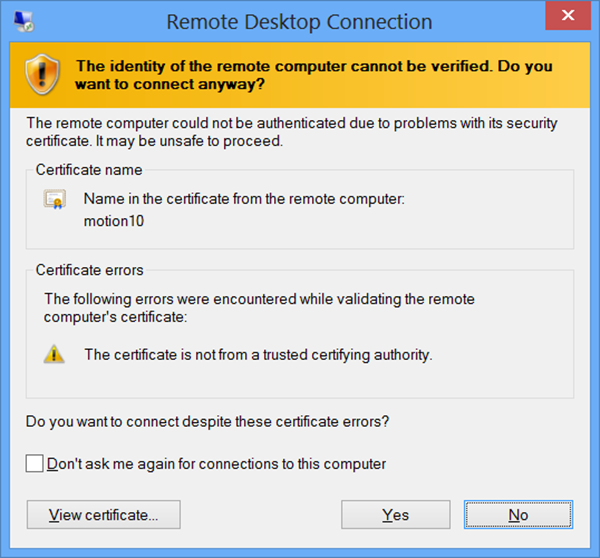600x558 pixels.
Task: Open the View certificate dialog
Action: [x=104, y=515]
